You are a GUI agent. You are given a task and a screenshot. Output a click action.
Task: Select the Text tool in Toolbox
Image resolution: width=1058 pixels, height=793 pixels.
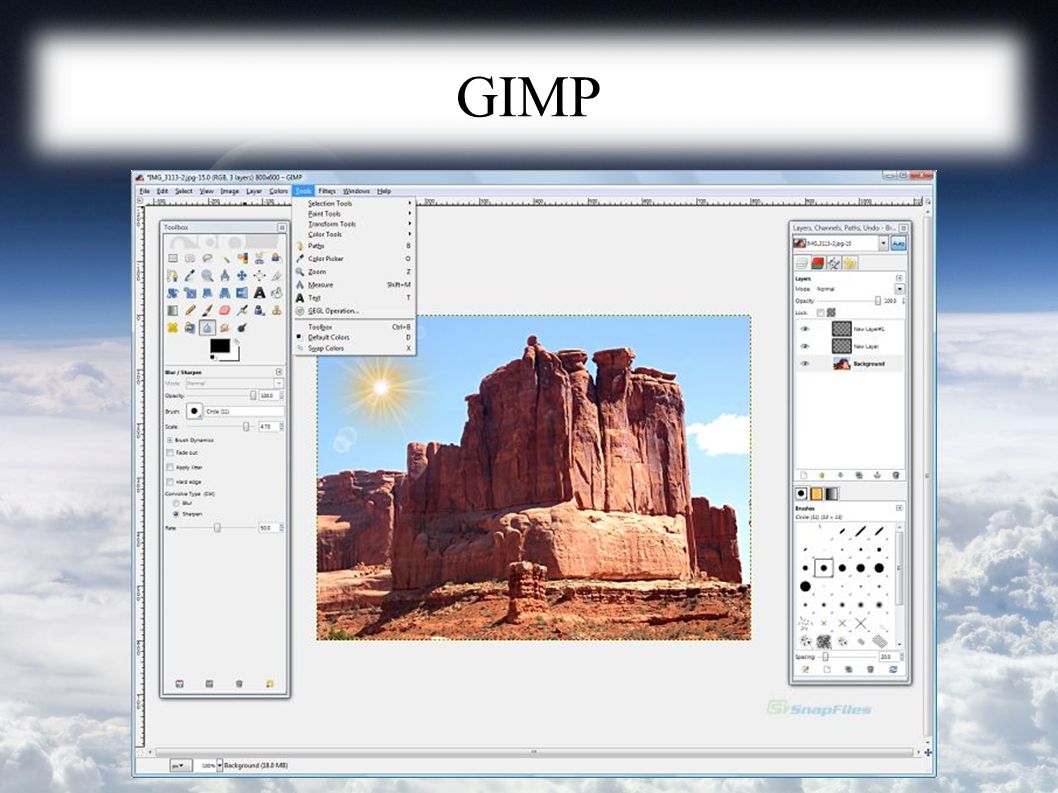click(259, 293)
